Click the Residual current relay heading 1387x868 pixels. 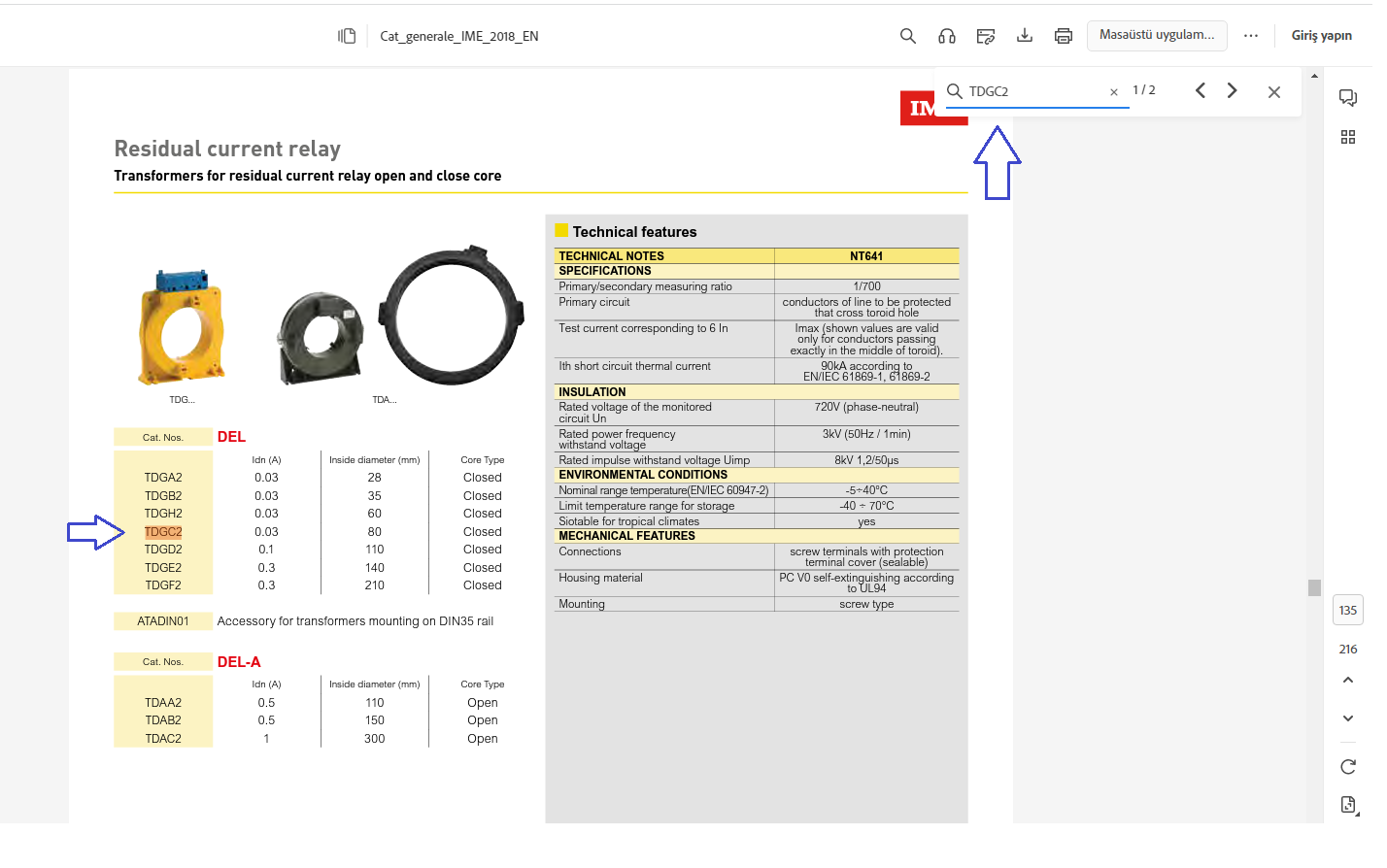tap(227, 149)
